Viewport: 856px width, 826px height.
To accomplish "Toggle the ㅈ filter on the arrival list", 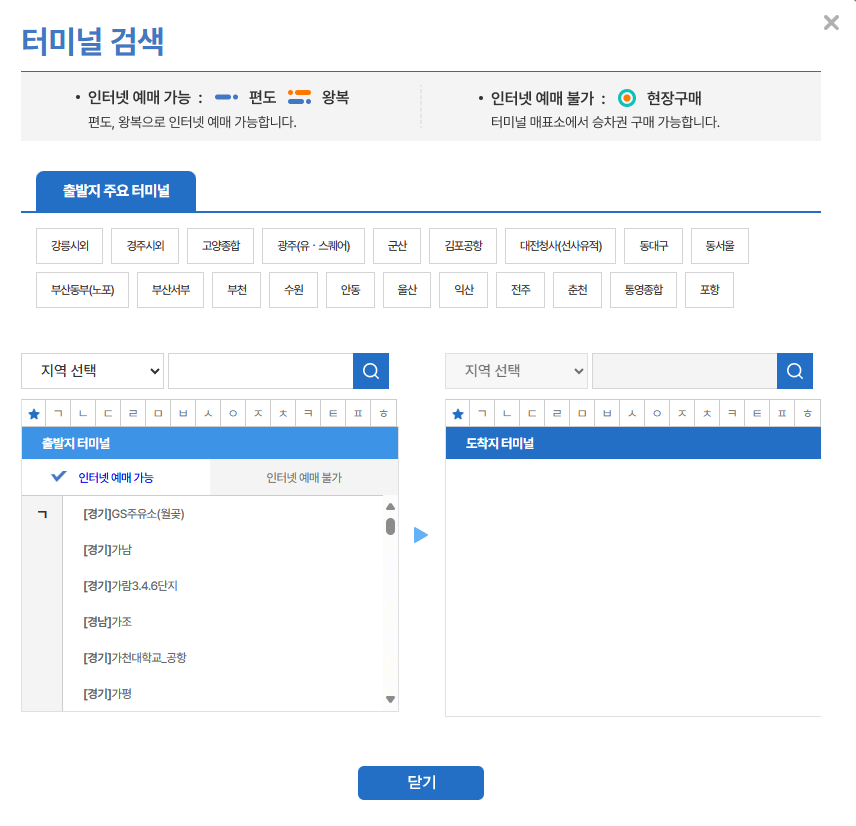I will (682, 412).
